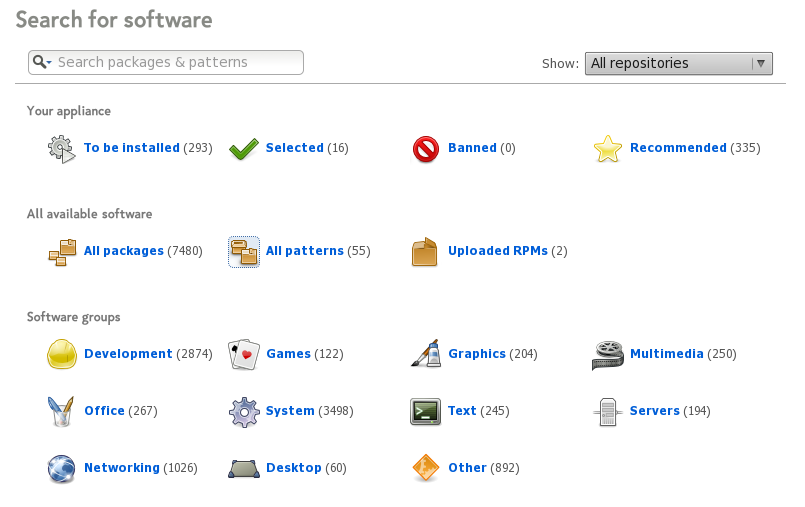Open the Recommended packages link

pos(678,148)
